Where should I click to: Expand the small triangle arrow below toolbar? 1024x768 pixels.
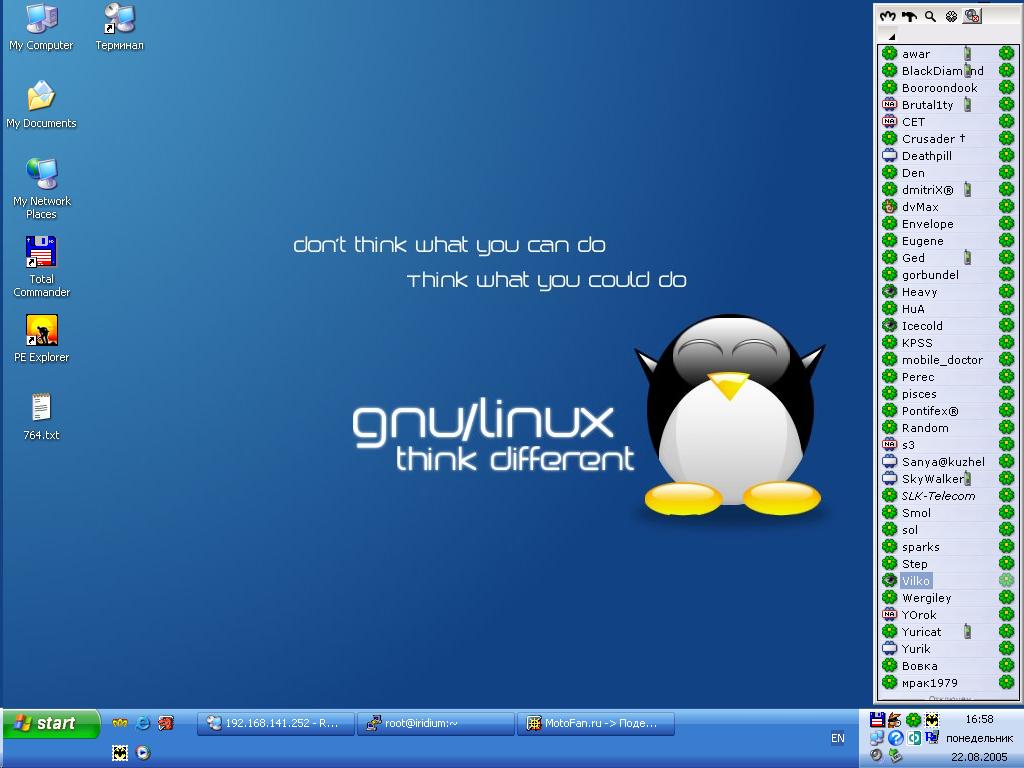(891, 37)
